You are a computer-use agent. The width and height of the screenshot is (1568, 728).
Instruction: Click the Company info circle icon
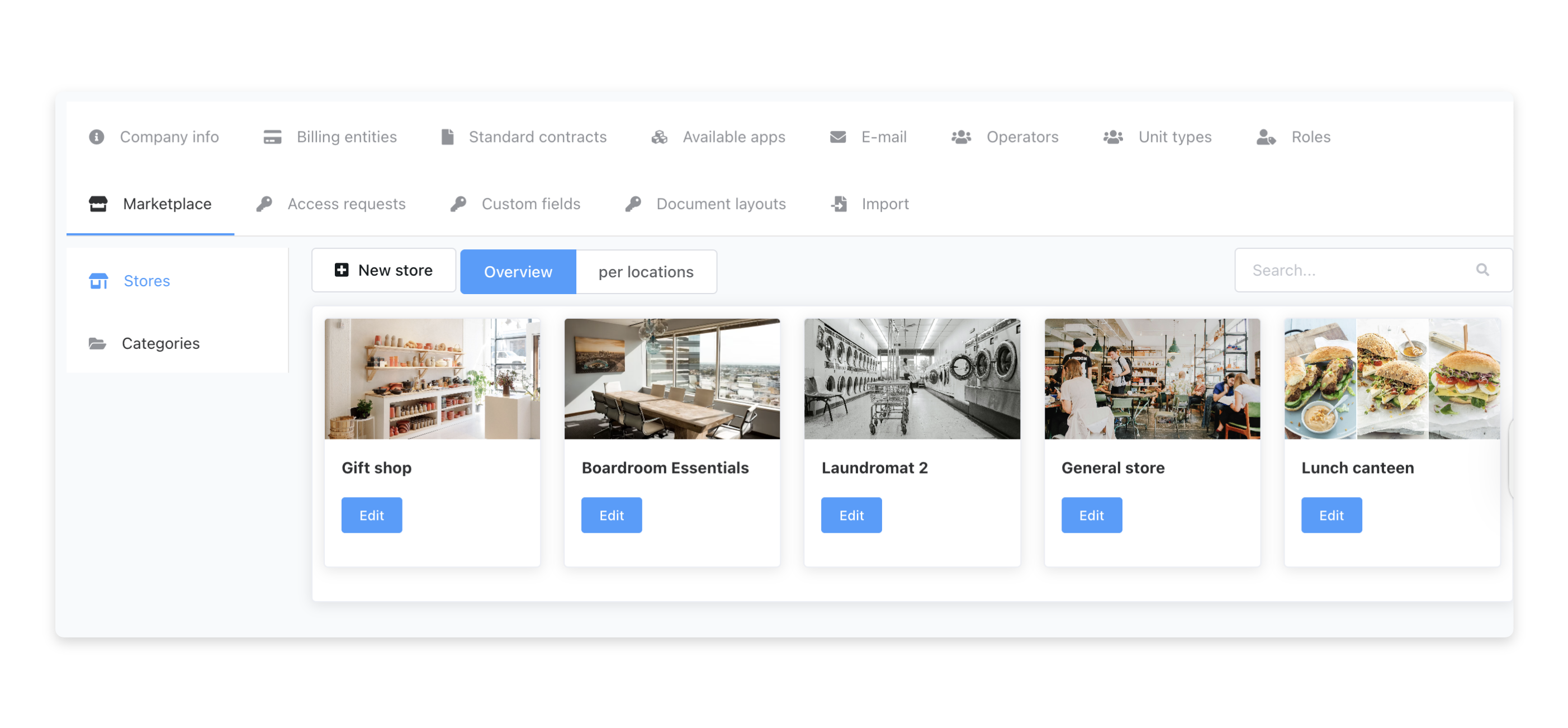pos(96,137)
